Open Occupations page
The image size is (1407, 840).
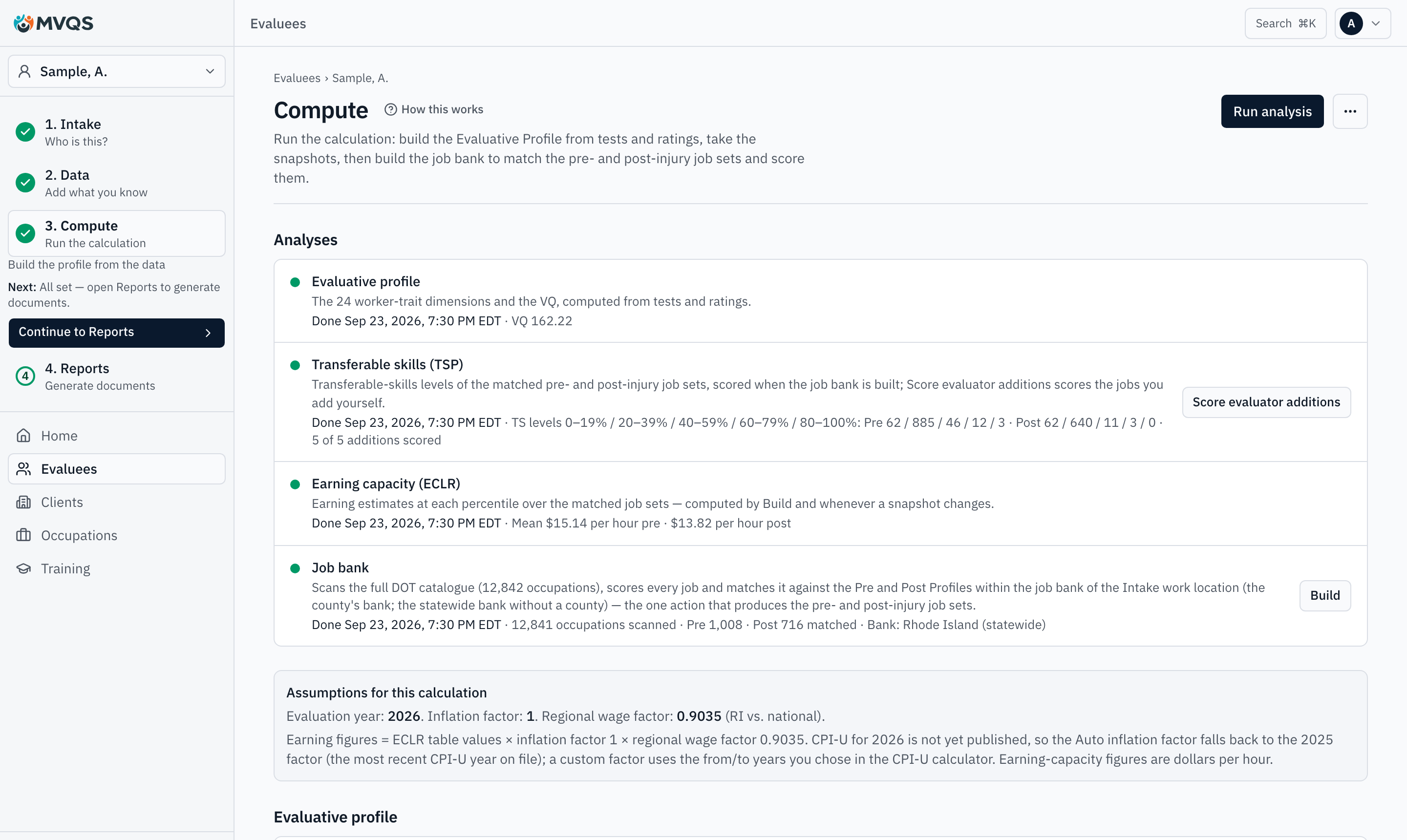117,535
